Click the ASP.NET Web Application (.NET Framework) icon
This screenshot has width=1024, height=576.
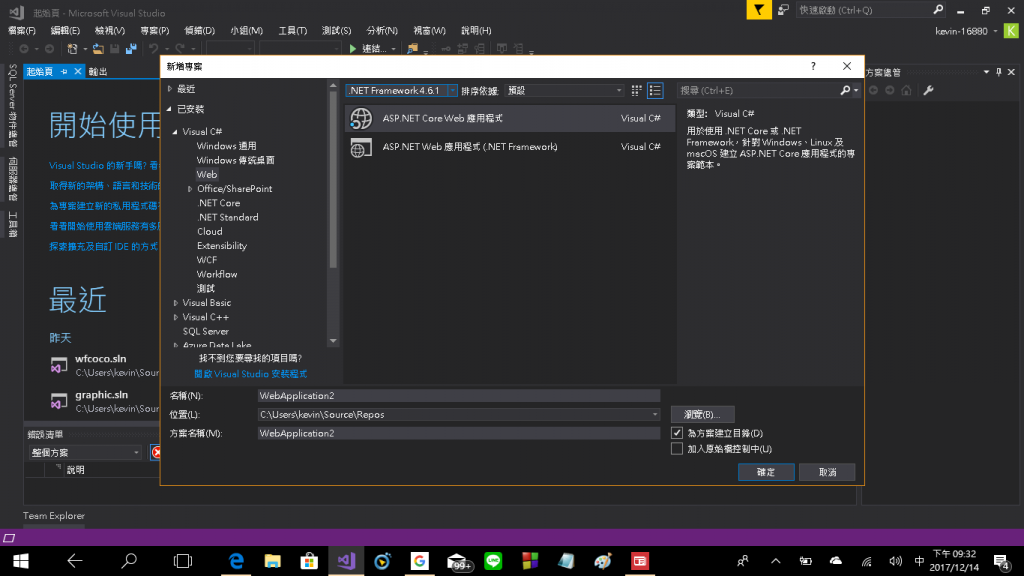pyautogui.click(x=360, y=148)
